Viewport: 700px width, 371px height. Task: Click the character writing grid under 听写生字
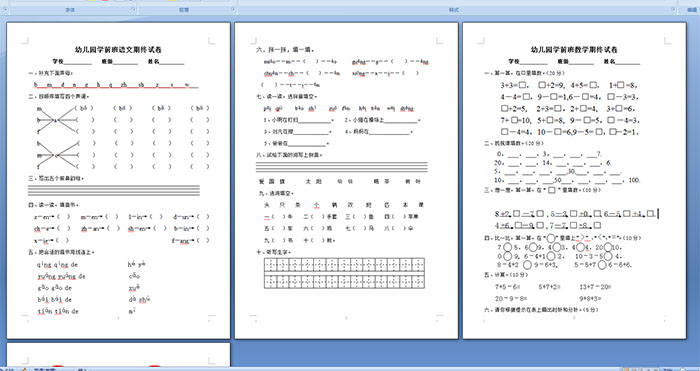pos(344,273)
